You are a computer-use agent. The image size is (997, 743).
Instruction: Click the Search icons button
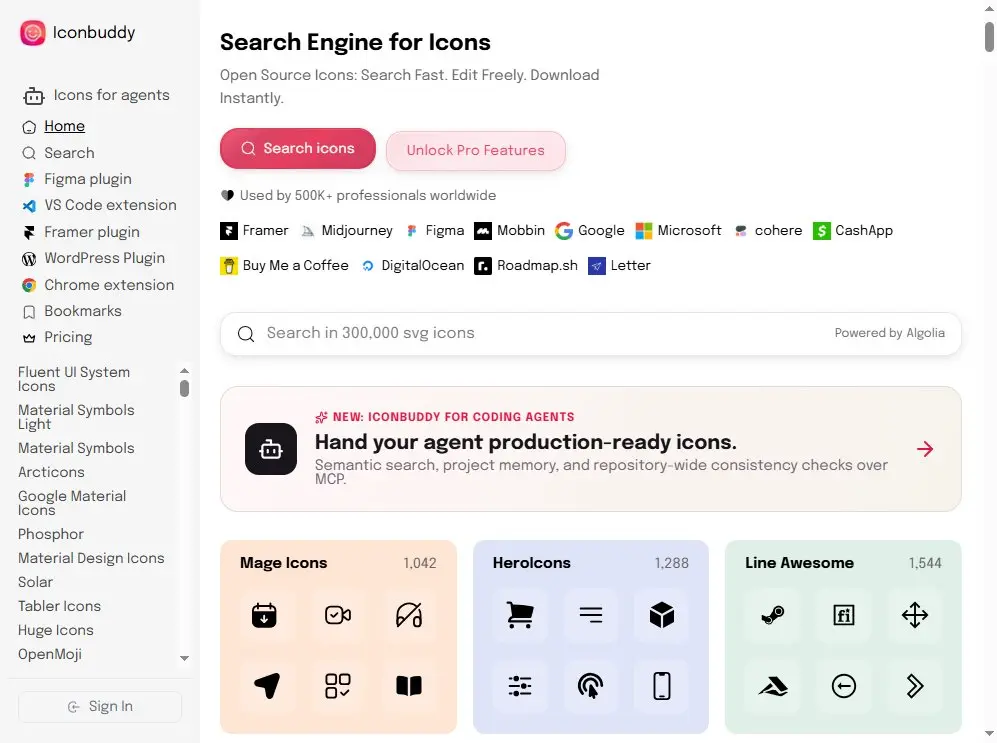tap(298, 149)
